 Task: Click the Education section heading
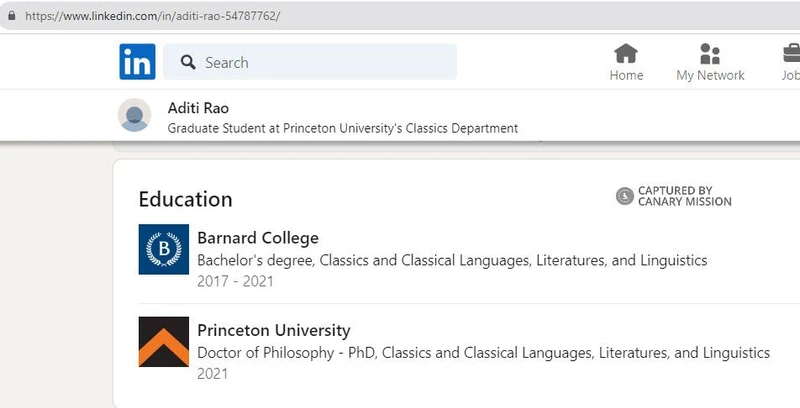(x=185, y=199)
